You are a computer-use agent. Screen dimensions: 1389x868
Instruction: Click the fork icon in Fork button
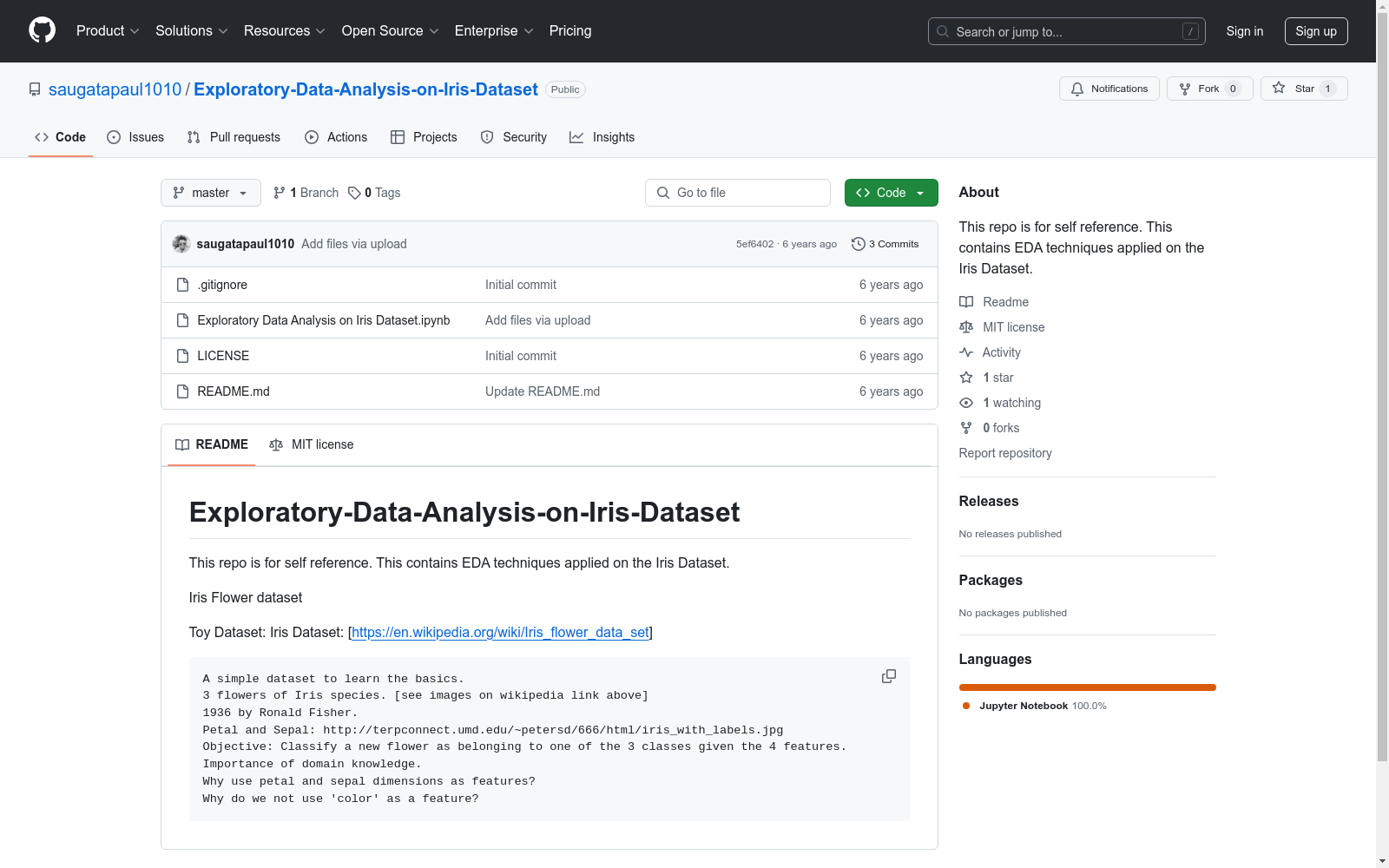coord(1185,89)
